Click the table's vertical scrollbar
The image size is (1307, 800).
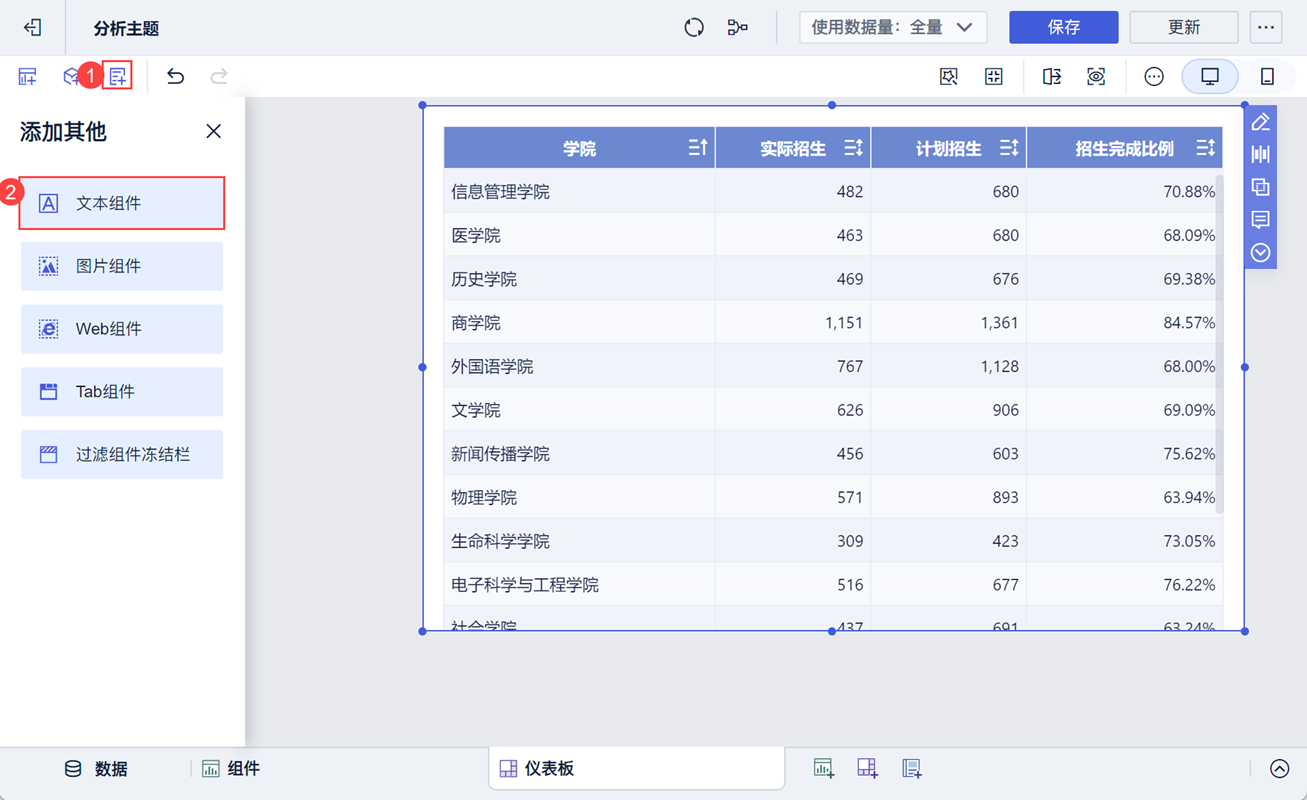[1219, 344]
